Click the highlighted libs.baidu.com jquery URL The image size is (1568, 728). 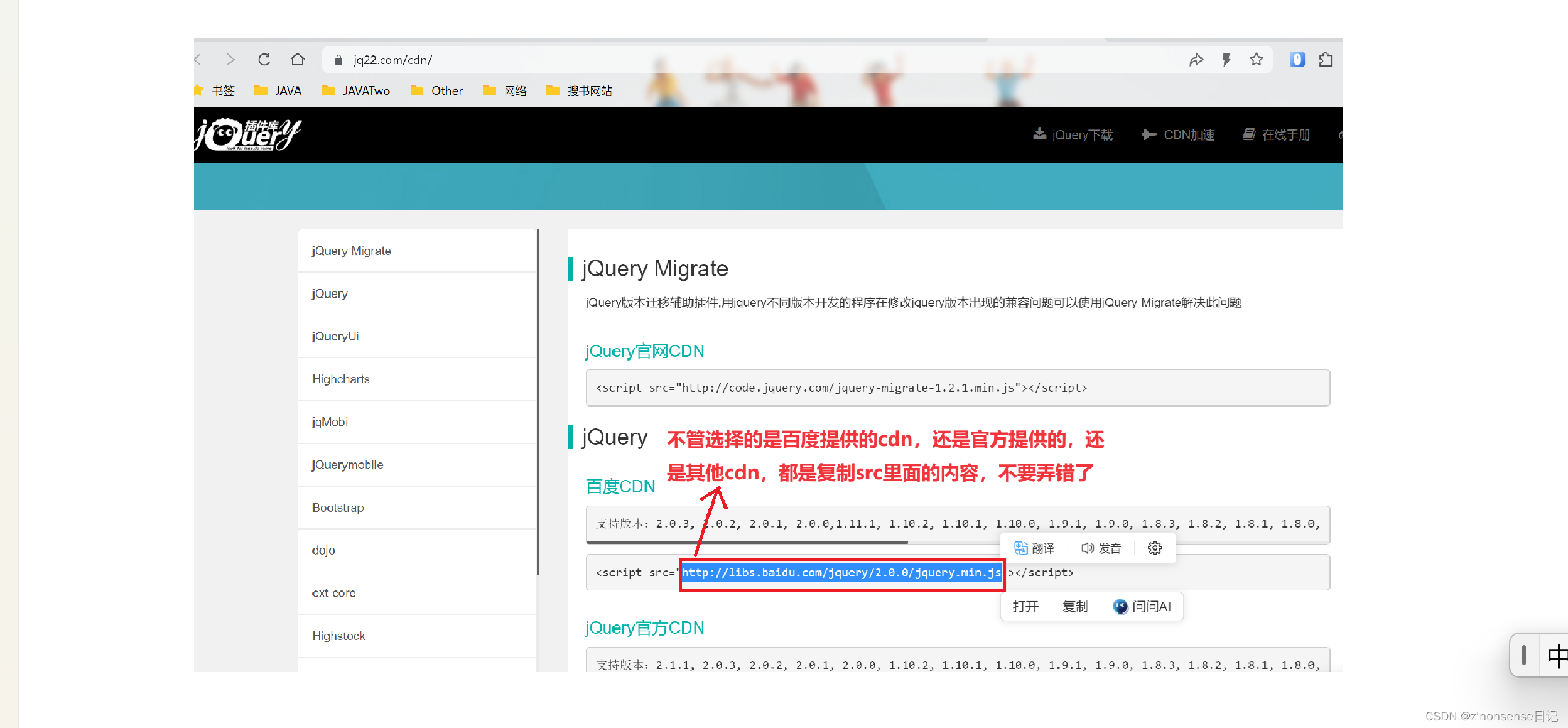pos(841,572)
